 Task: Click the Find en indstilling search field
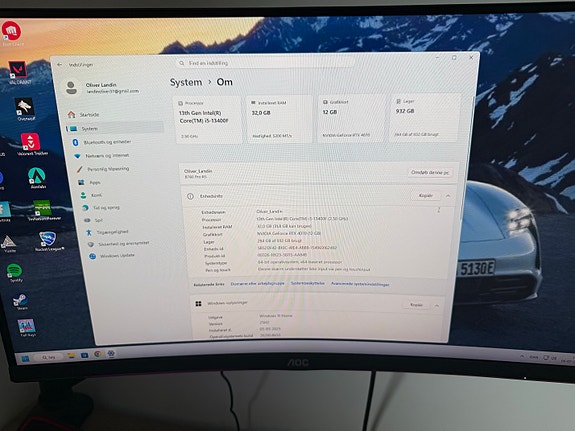click(266, 63)
